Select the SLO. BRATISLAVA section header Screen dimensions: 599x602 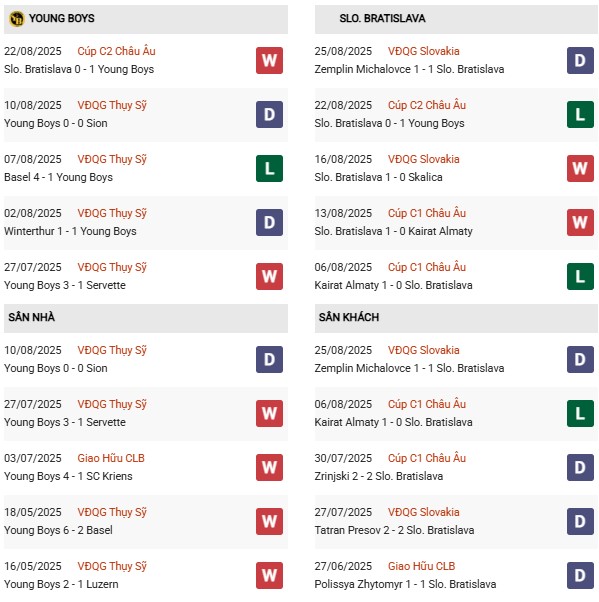pos(456,19)
